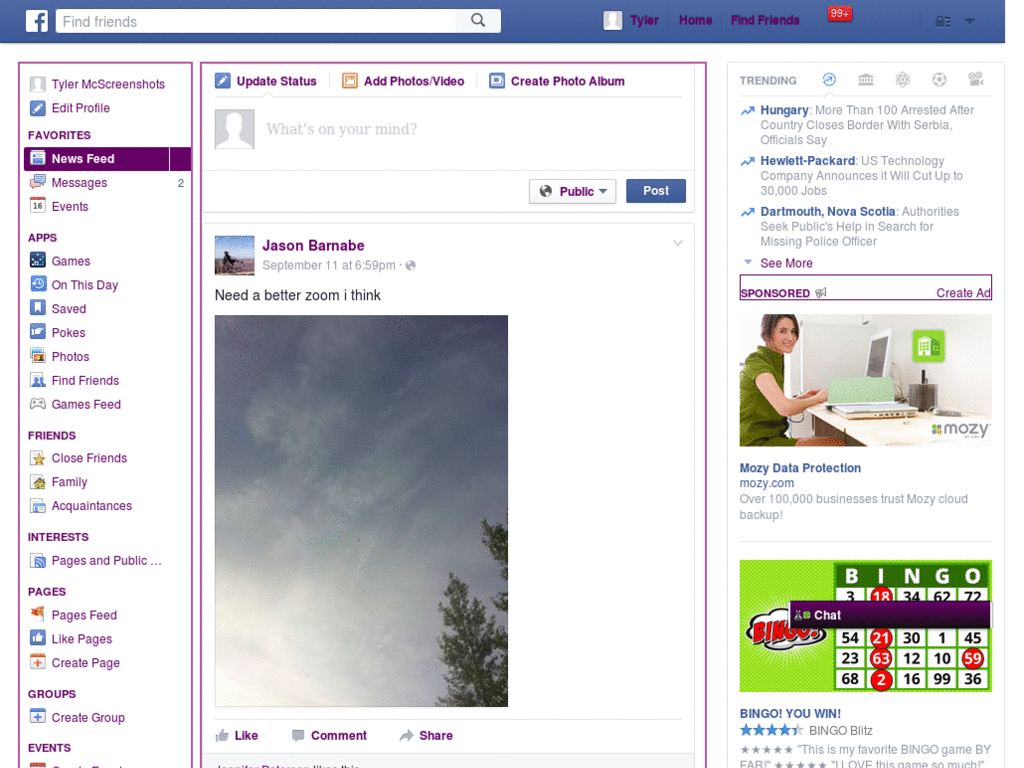Open the Pages Feed icon
The image size is (1024, 768).
point(38,614)
